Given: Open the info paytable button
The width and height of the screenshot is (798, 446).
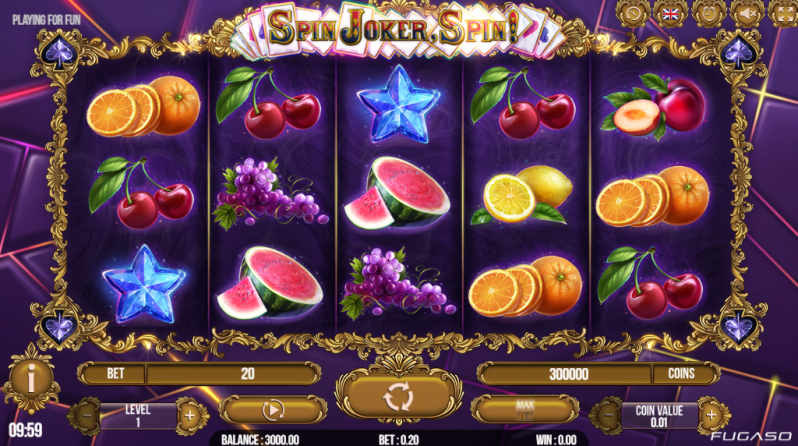Looking at the screenshot, I should (x=31, y=379).
